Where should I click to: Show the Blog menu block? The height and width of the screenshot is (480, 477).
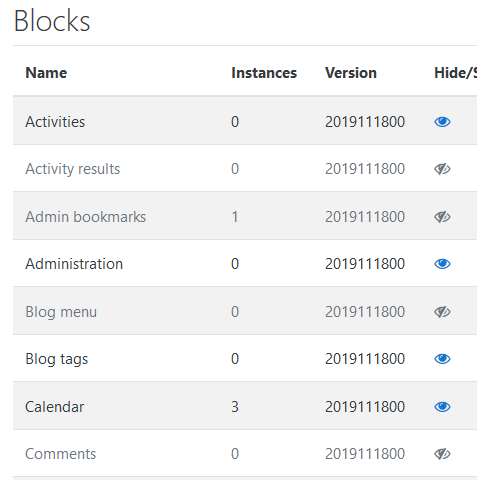(442, 312)
